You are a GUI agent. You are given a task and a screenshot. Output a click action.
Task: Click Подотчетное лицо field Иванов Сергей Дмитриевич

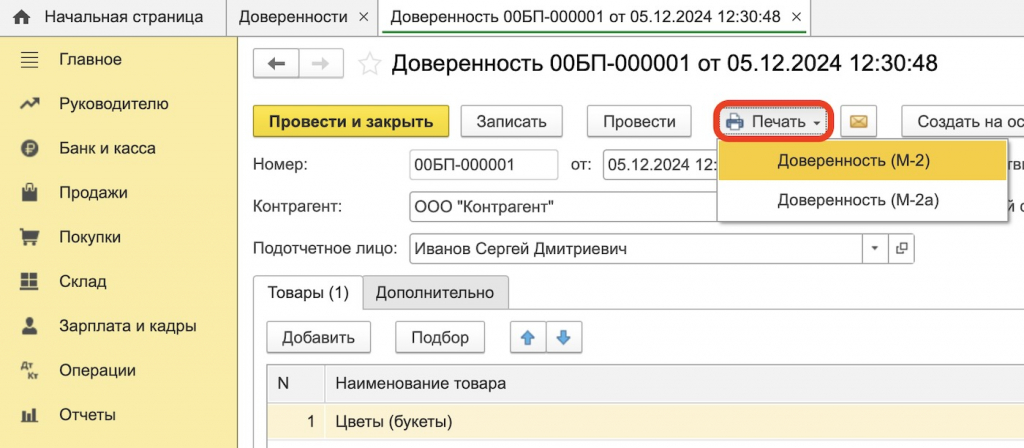tap(637, 249)
